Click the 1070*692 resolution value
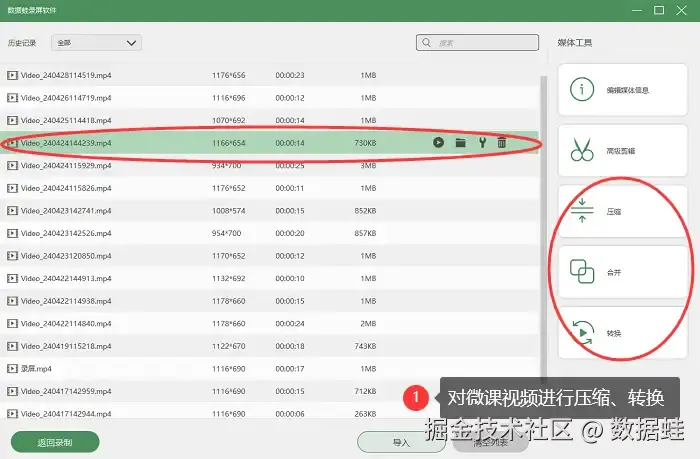This screenshot has width=700, height=459. (229, 120)
